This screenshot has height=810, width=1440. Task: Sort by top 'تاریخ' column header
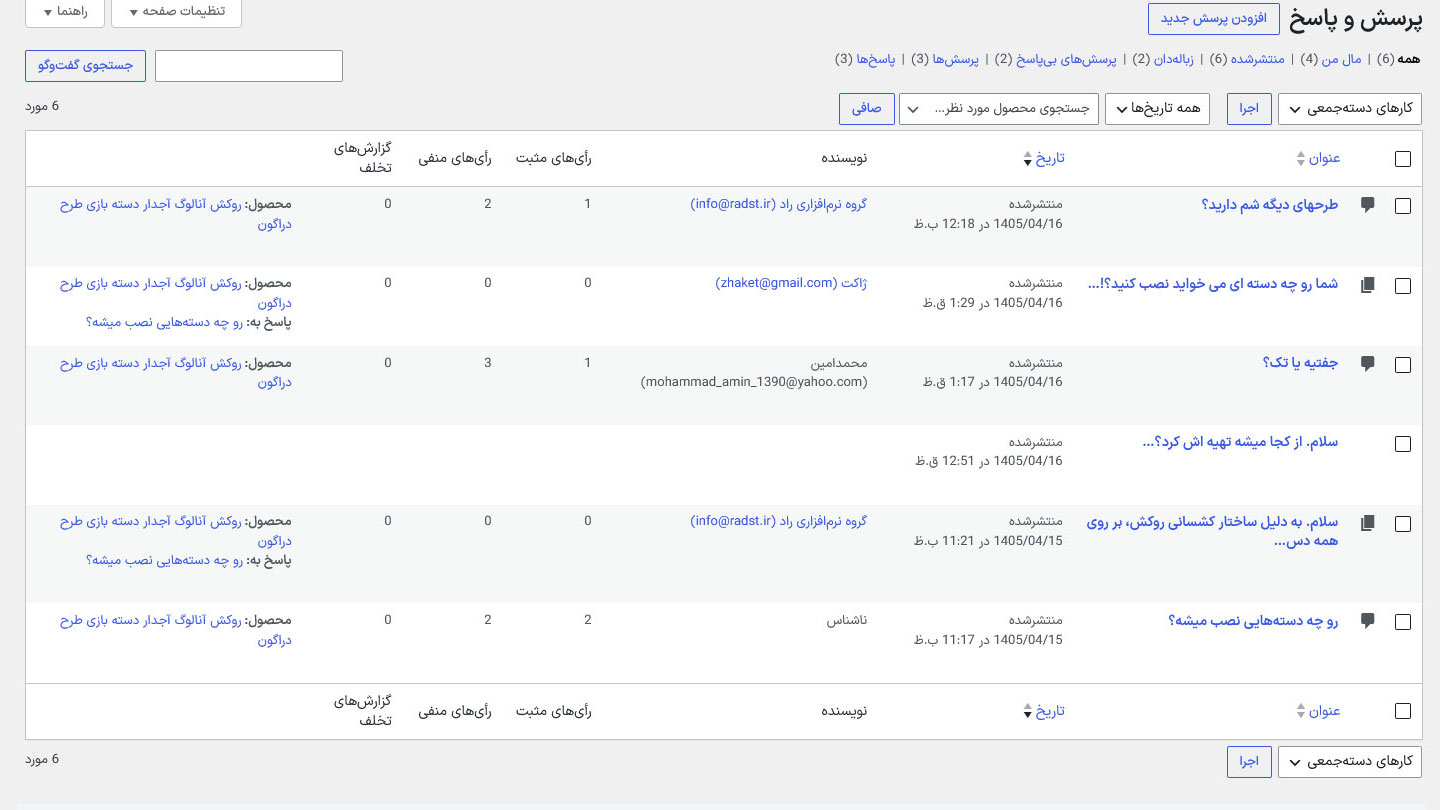(x=1049, y=158)
